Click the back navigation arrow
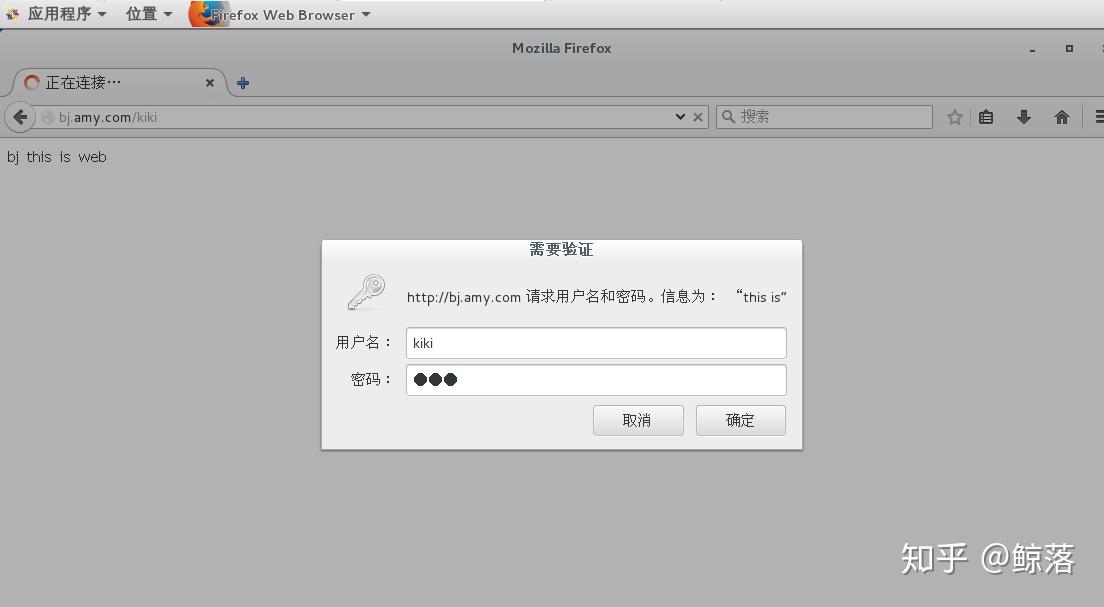The width and height of the screenshot is (1104, 607). coord(20,116)
